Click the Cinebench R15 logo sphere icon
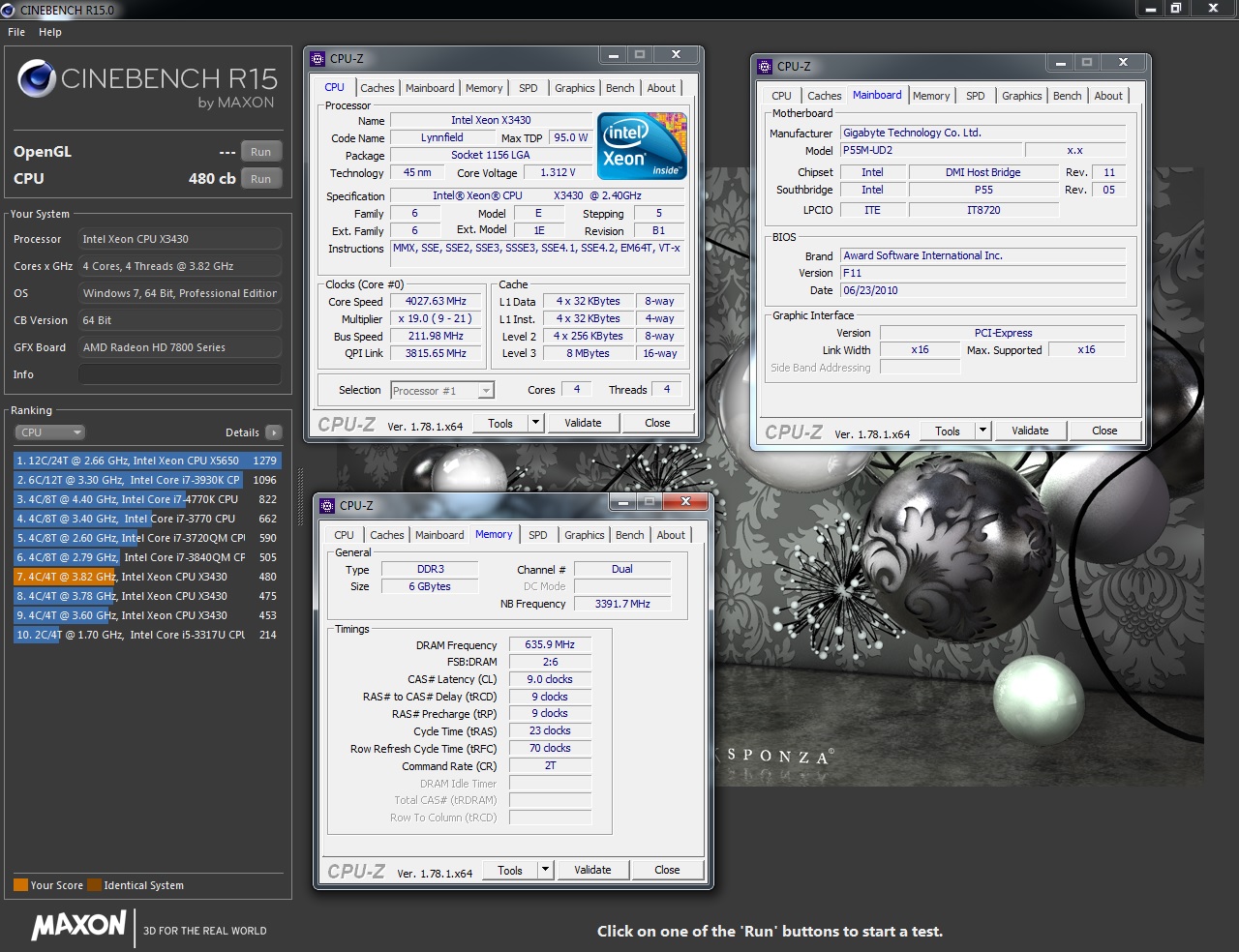The width and height of the screenshot is (1239, 952). [x=37, y=78]
